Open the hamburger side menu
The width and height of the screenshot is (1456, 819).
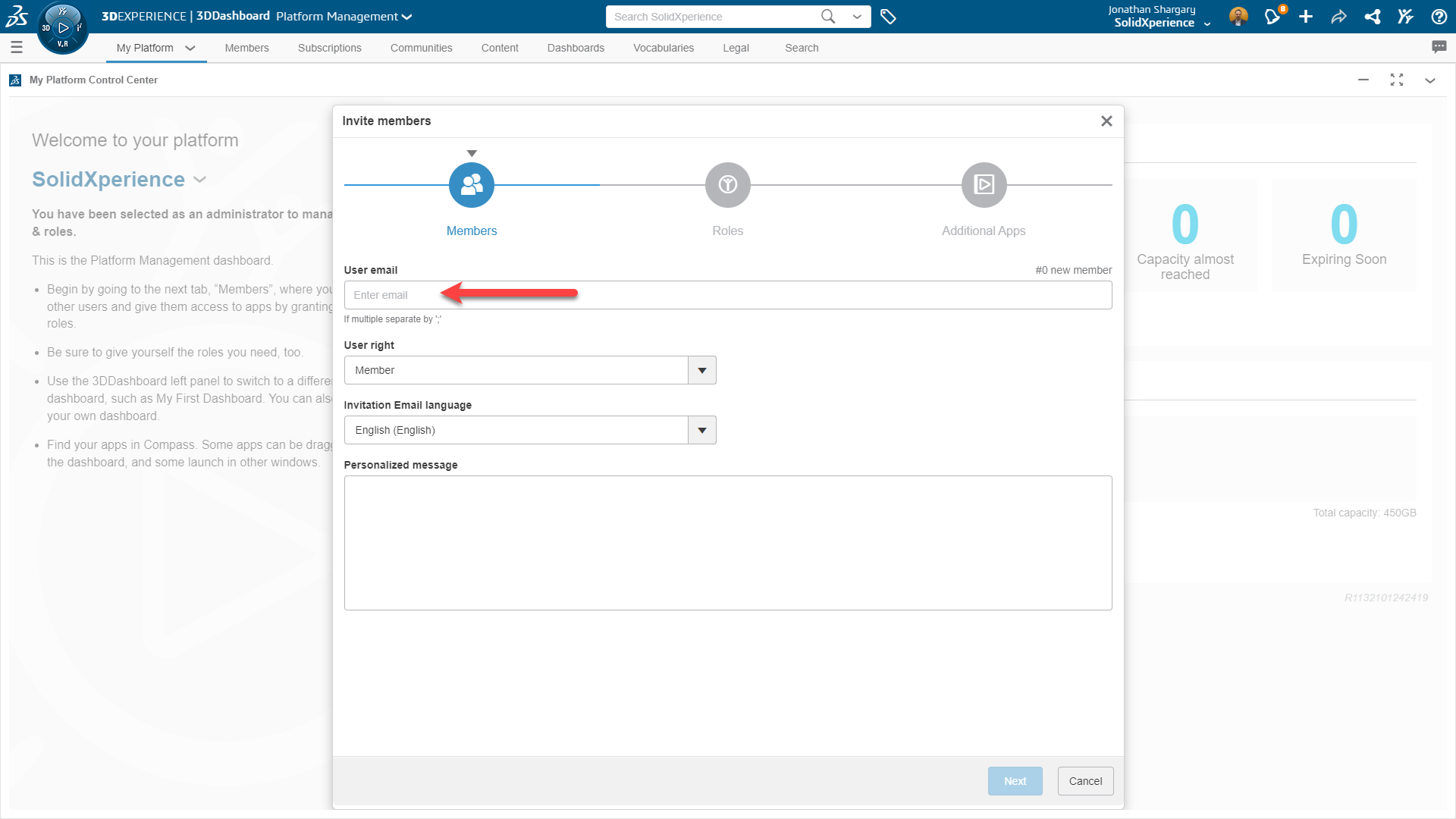(17, 48)
